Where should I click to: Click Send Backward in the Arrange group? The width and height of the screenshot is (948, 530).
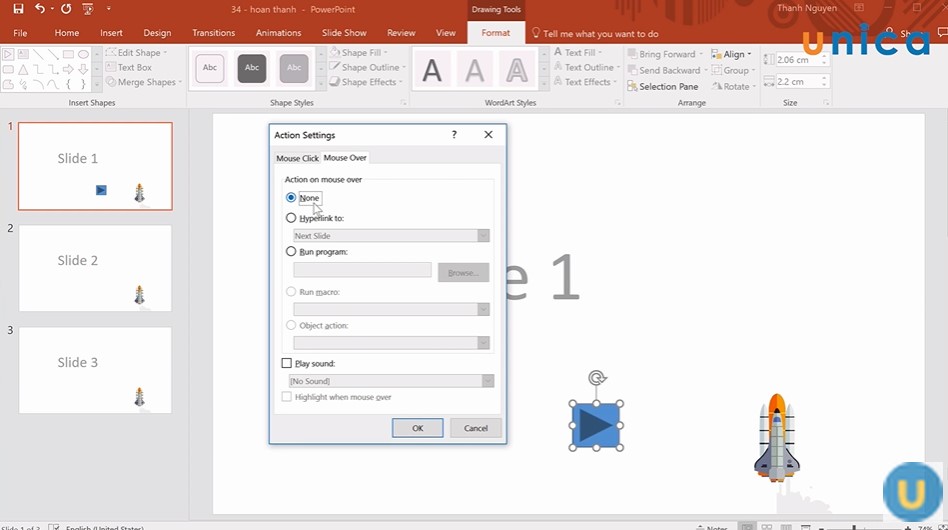click(x=667, y=70)
